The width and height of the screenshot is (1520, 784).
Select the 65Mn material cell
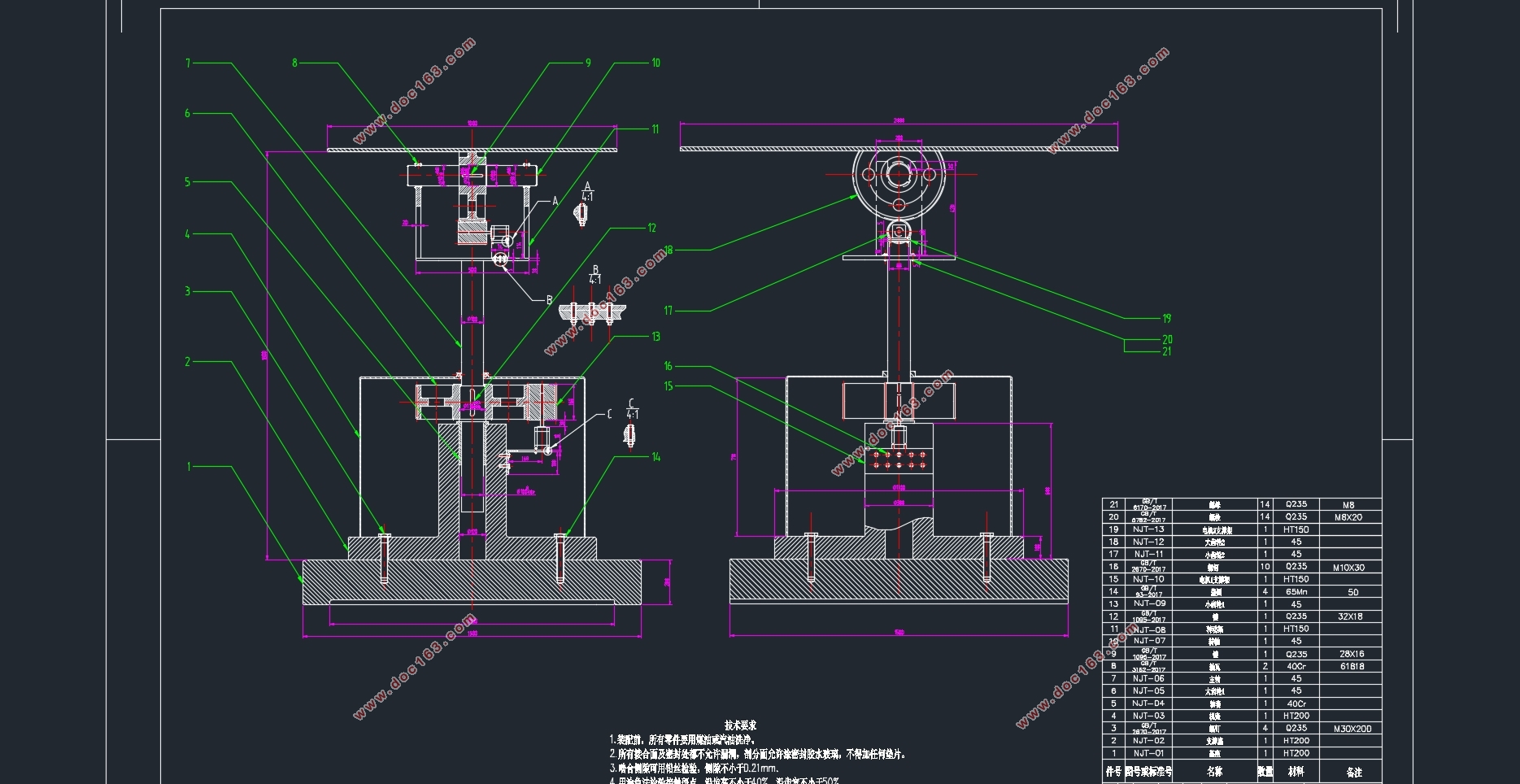1296,592
